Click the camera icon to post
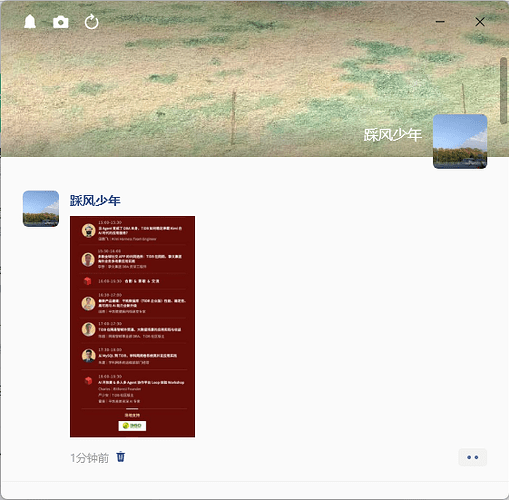The width and height of the screenshot is (509, 500). 61,22
